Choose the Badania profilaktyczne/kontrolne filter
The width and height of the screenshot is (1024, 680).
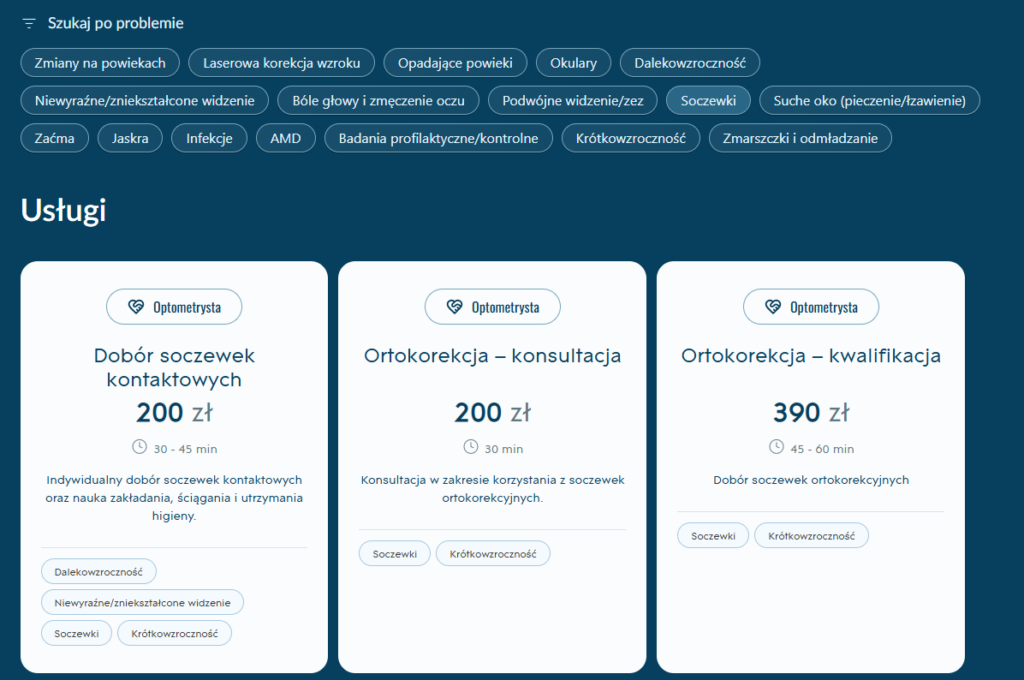tap(438, 138)
